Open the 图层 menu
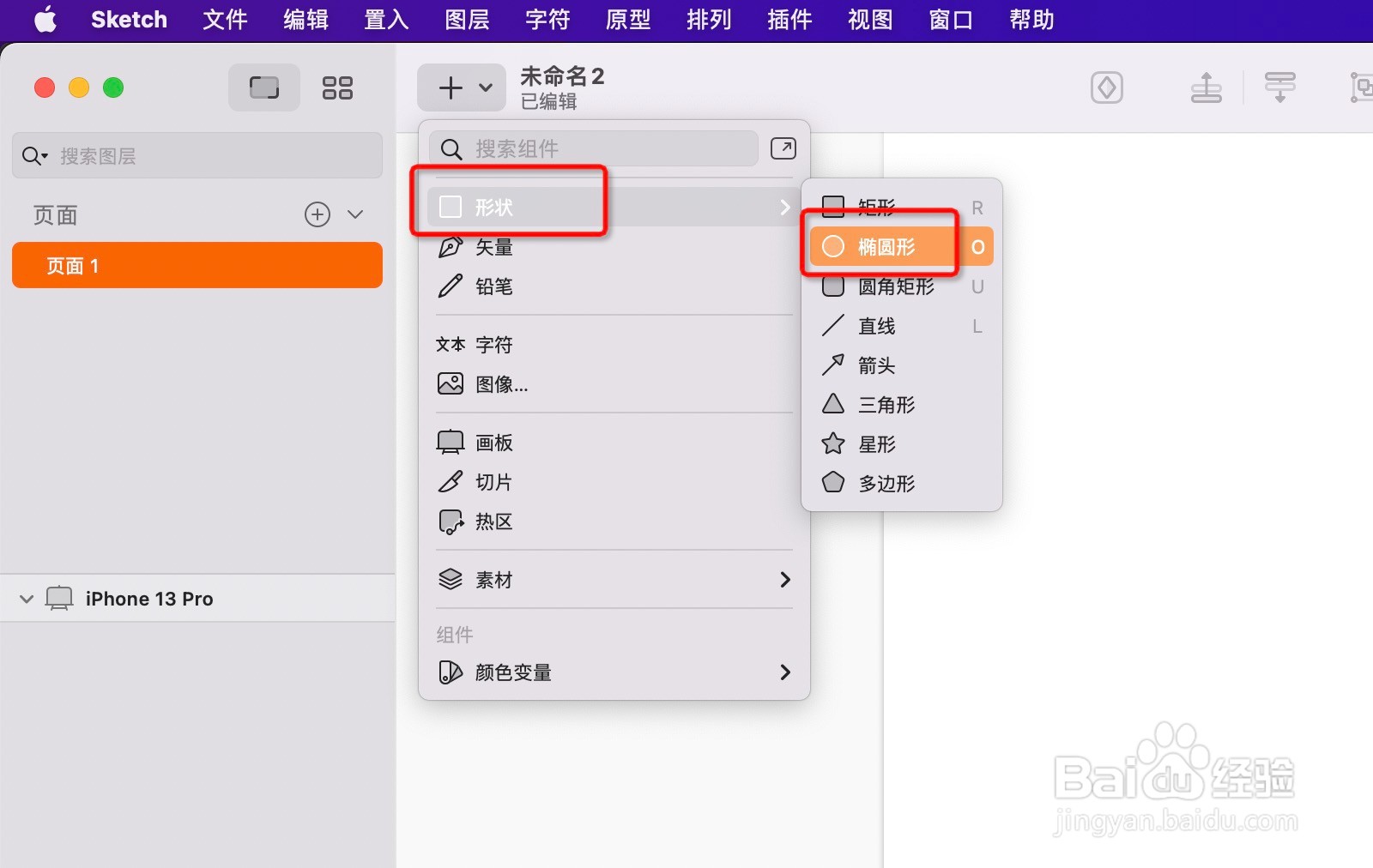This screenshot has height=868, width=1373. click(467, 19)
